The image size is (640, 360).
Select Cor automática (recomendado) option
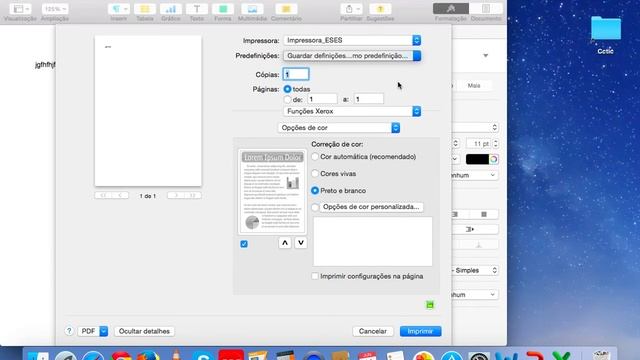coord(315,157)
